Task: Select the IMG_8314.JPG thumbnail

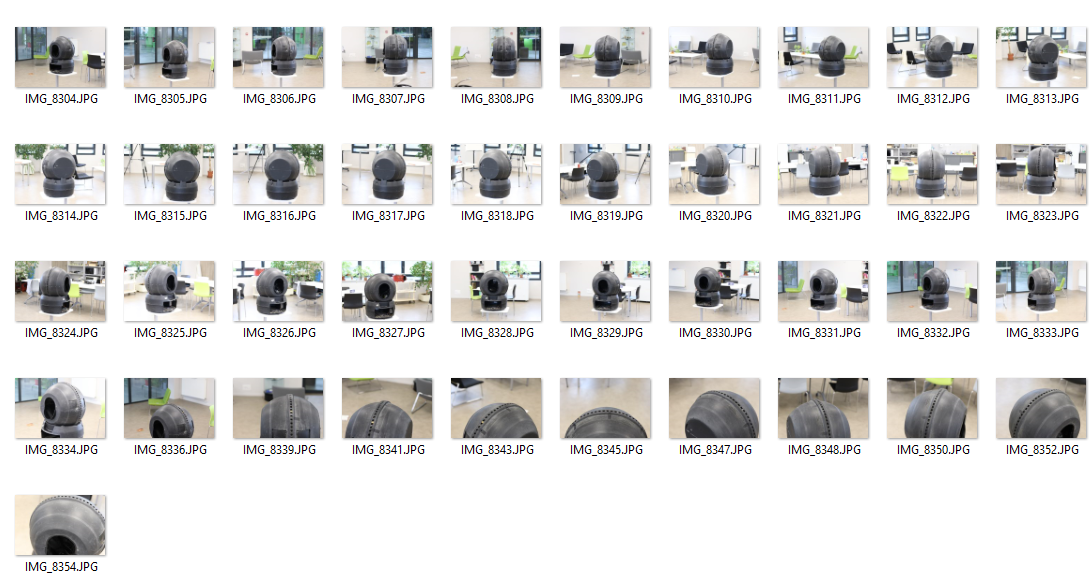Action: click(x=61, y=175)
